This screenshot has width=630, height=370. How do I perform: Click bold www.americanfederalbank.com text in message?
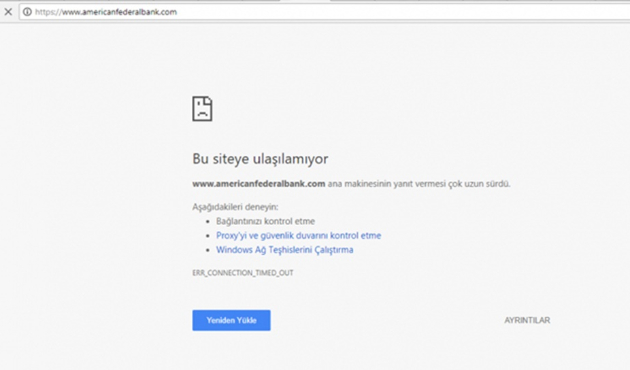(259, 184)
